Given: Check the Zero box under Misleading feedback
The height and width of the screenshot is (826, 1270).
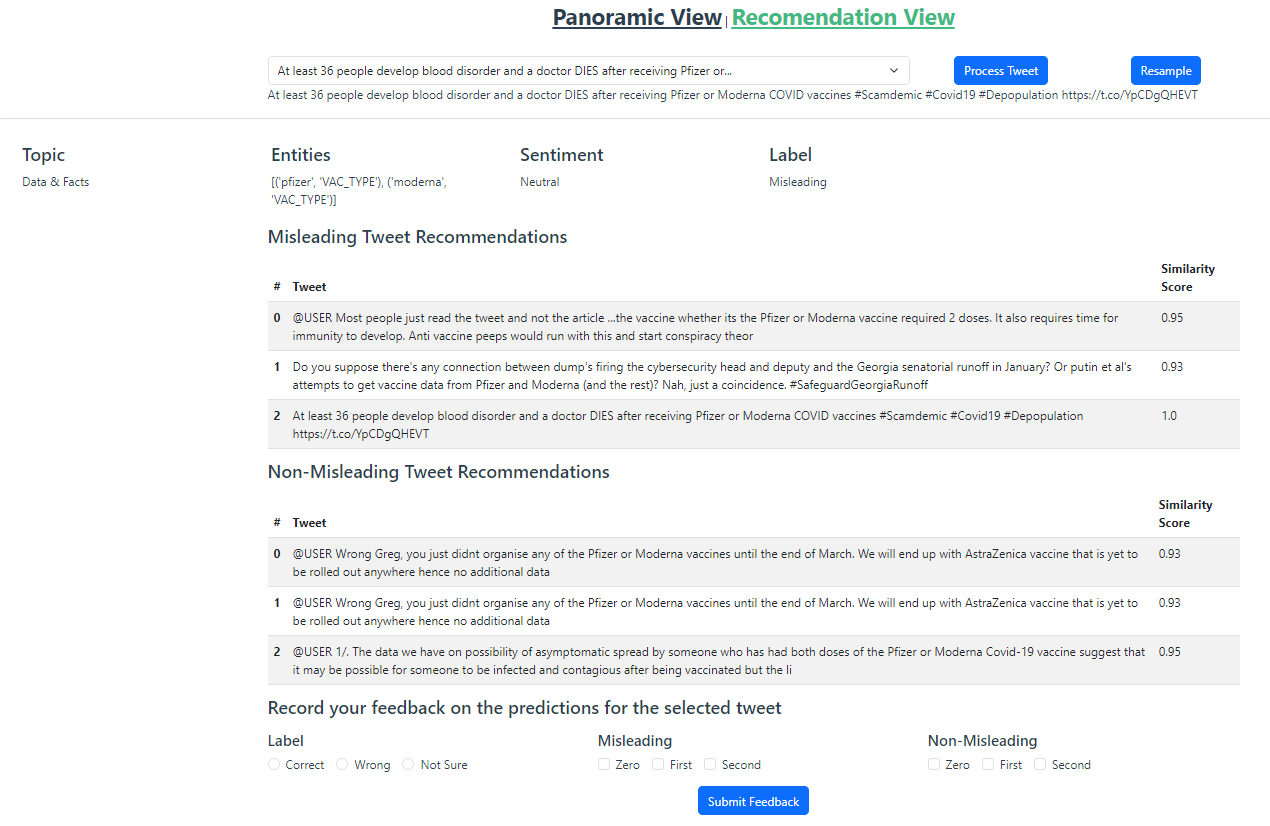Looking at the screenshot, I should (x=605, y=765).
